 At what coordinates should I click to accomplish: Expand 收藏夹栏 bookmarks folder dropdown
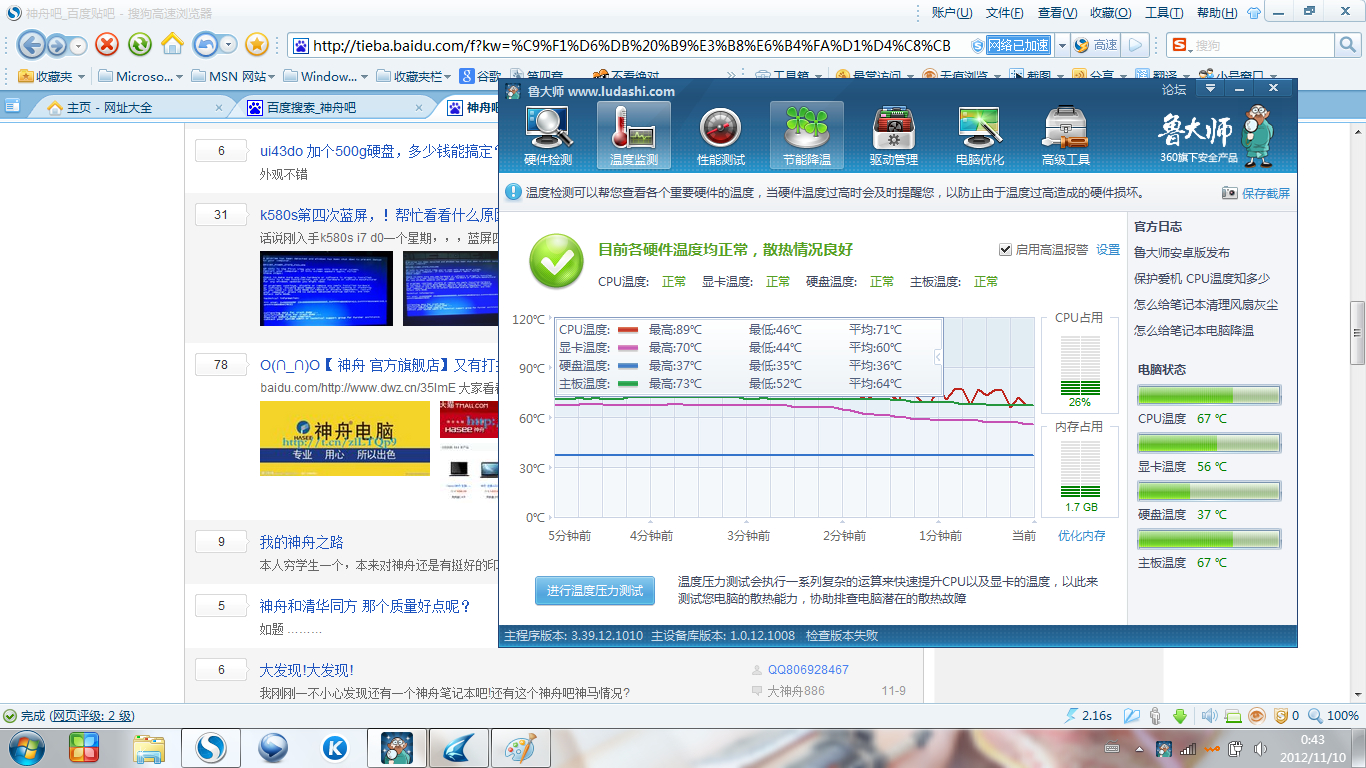(x=449, y=77)
